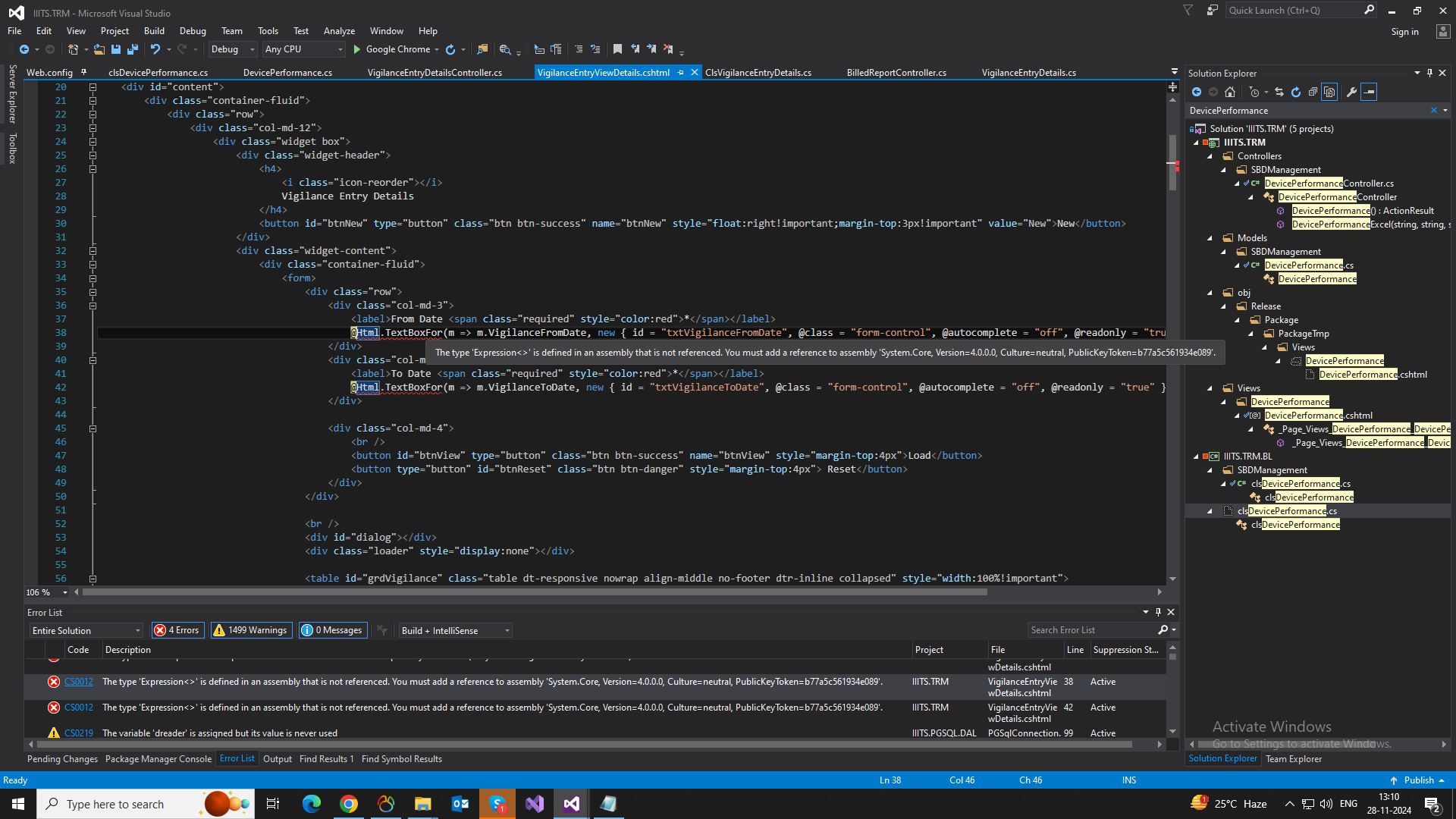Pin the VigilanceEntryViewDetails.cshtml tab
Viewport: 1456px width, 819px height.
[x=681, y=73]
